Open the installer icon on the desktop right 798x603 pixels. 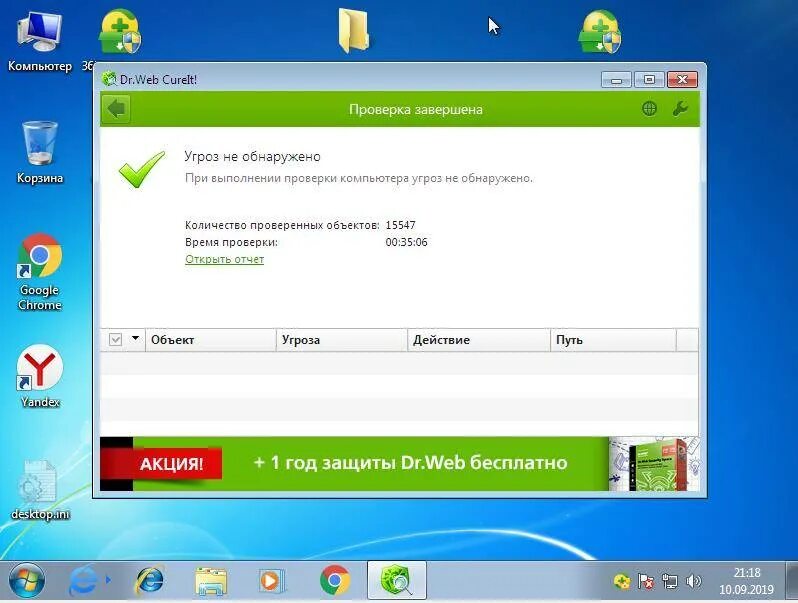coord(600,32)
